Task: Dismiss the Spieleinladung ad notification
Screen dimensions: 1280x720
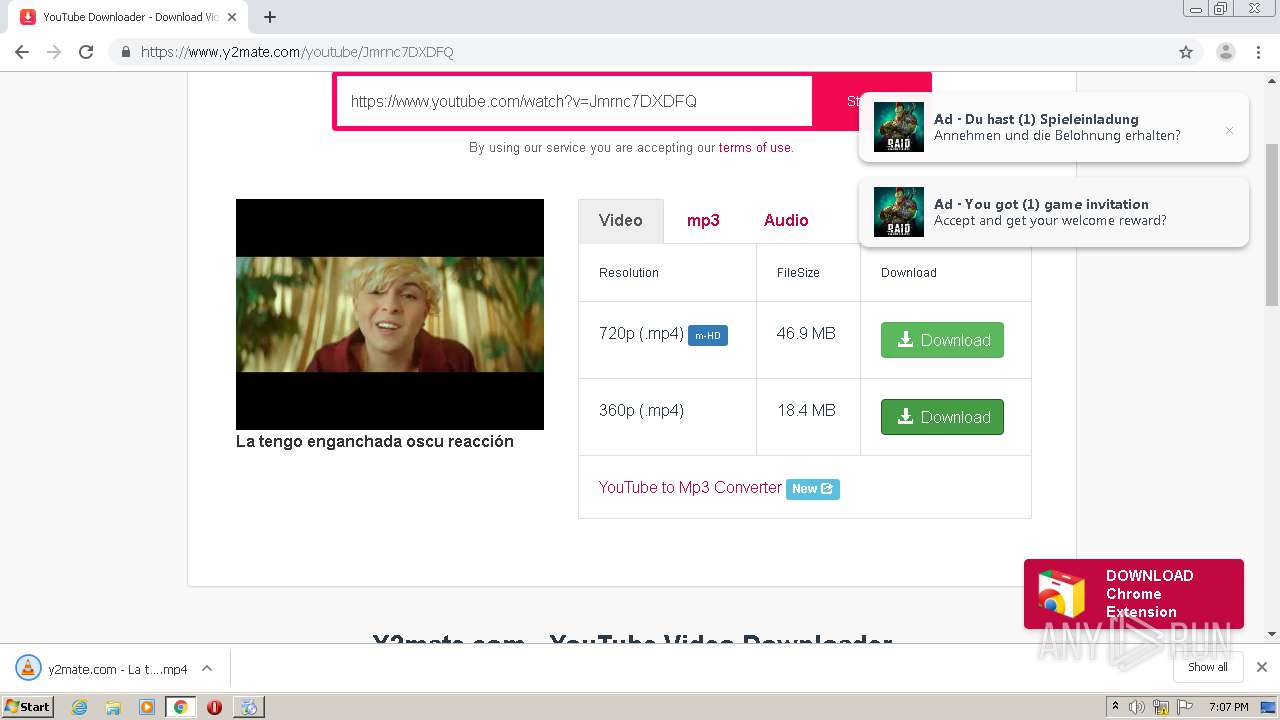Action: [1229, 130]
